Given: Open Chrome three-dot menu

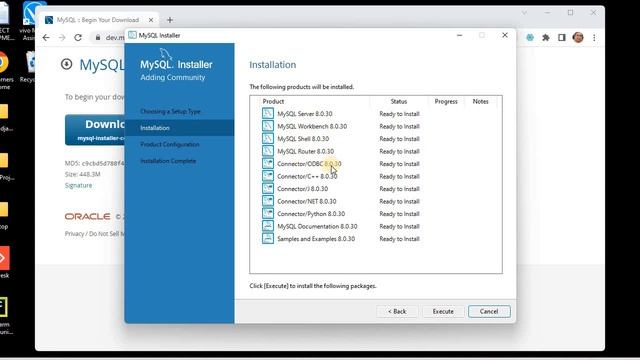Looking at the screenshot, I should click(x=594, y=38).
